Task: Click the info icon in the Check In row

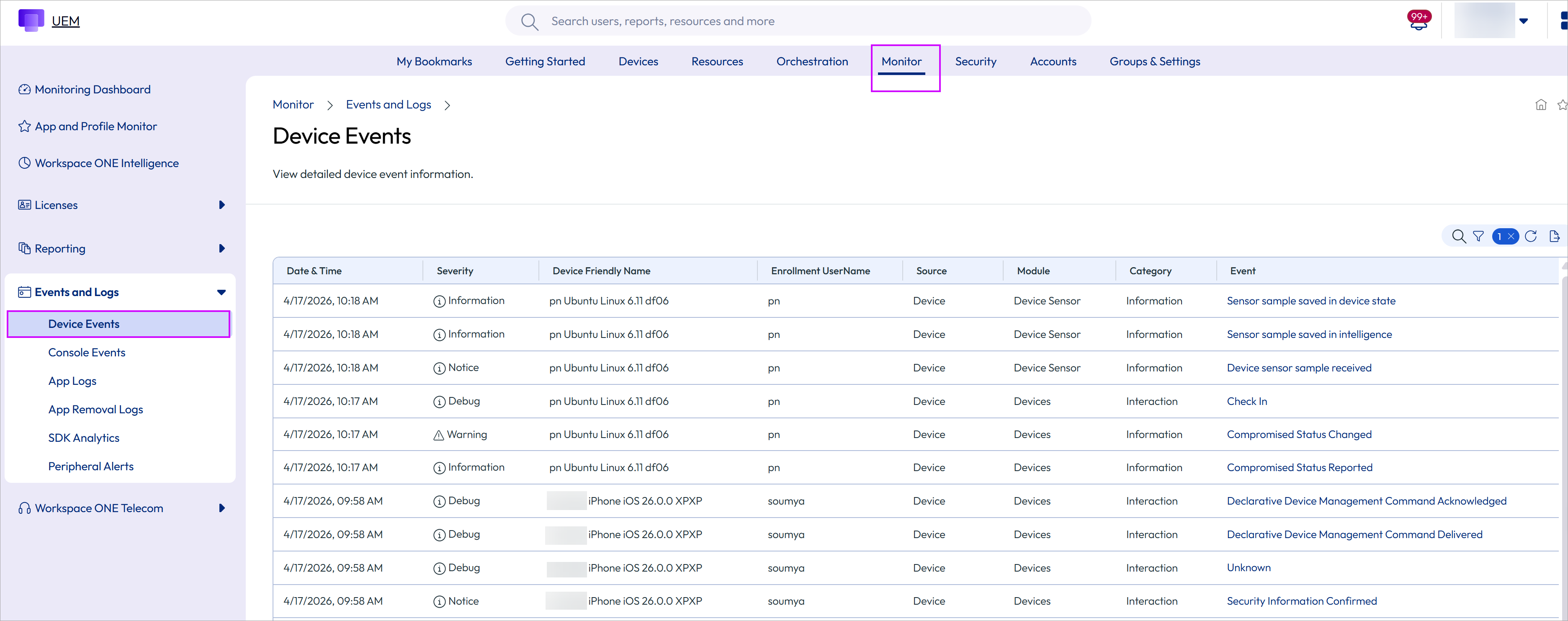Action: click(439, 402)
